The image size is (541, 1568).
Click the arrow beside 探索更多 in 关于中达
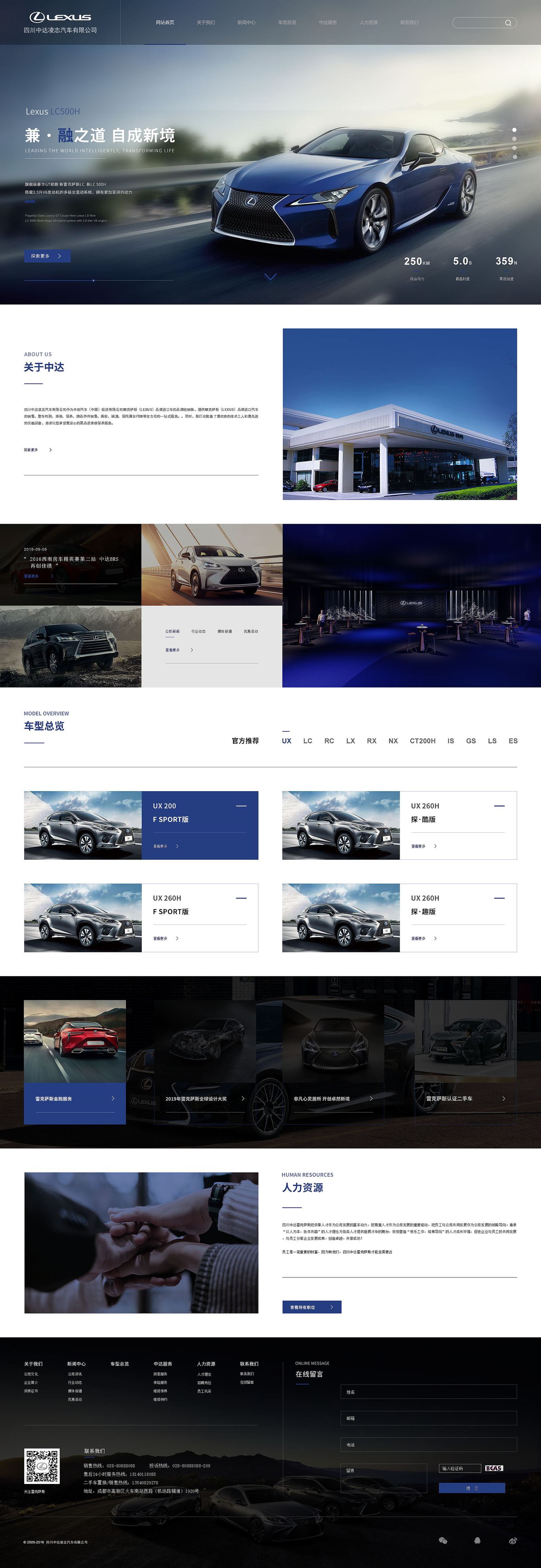50,450
